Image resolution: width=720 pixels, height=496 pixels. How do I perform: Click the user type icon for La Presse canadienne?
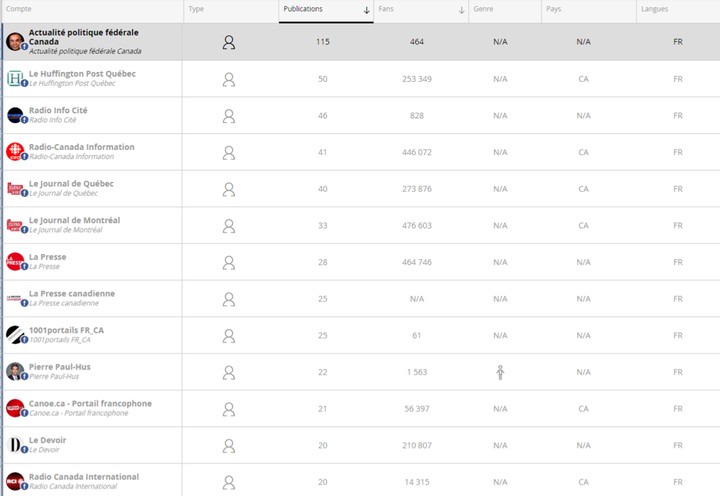(x=229, y=299)
